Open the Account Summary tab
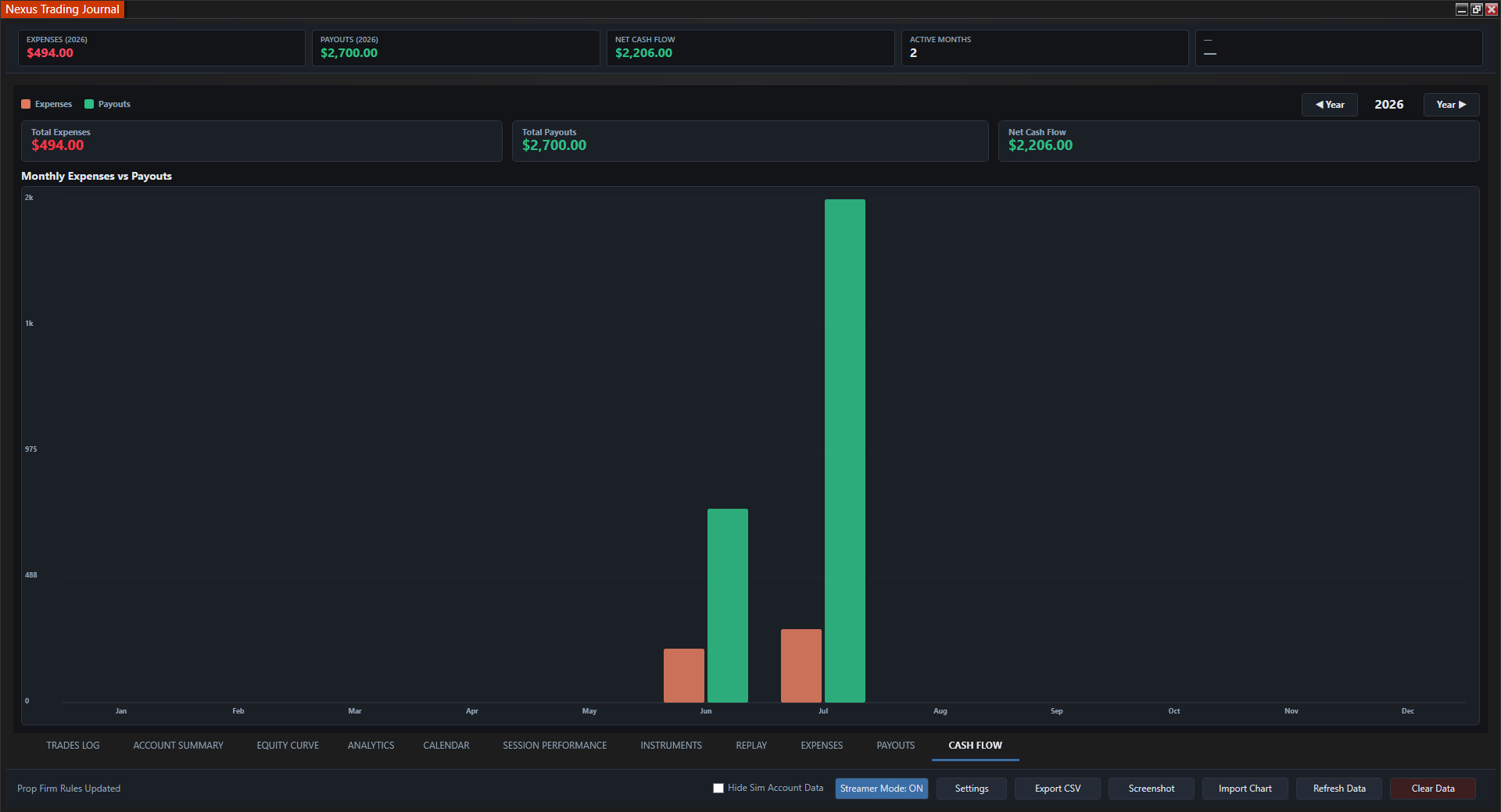1501x812 pixels. coord(178,746)
